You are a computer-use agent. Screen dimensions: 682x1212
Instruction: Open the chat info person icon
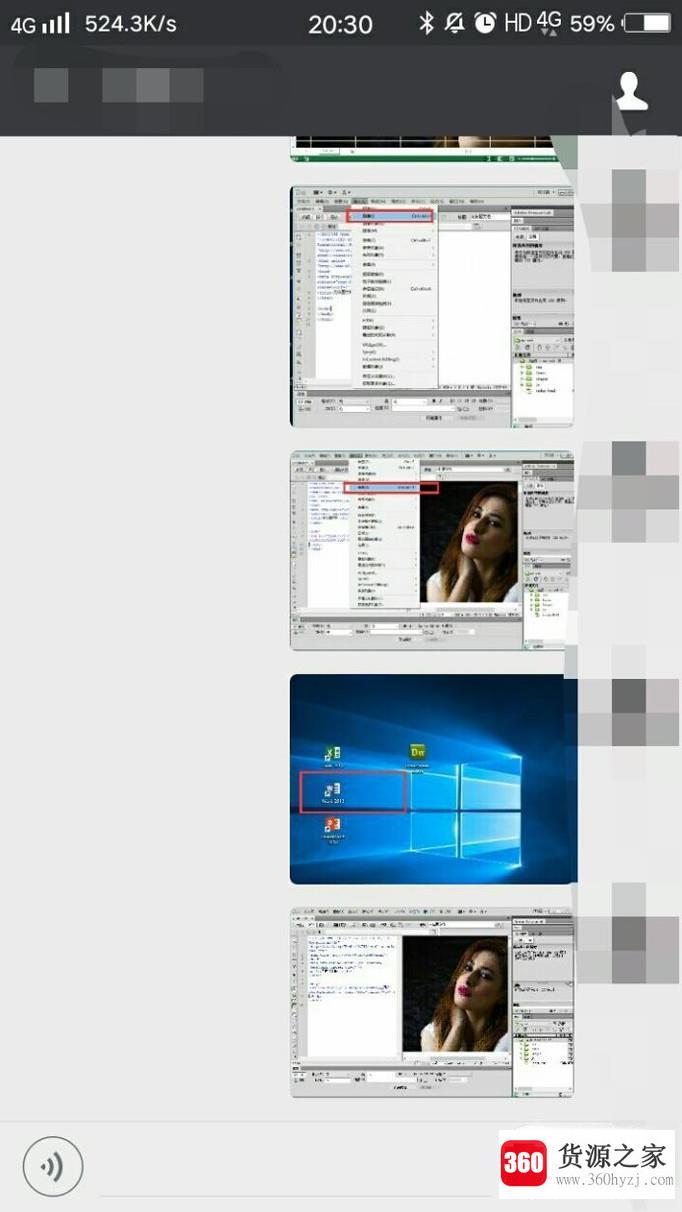tap(631, 90)
